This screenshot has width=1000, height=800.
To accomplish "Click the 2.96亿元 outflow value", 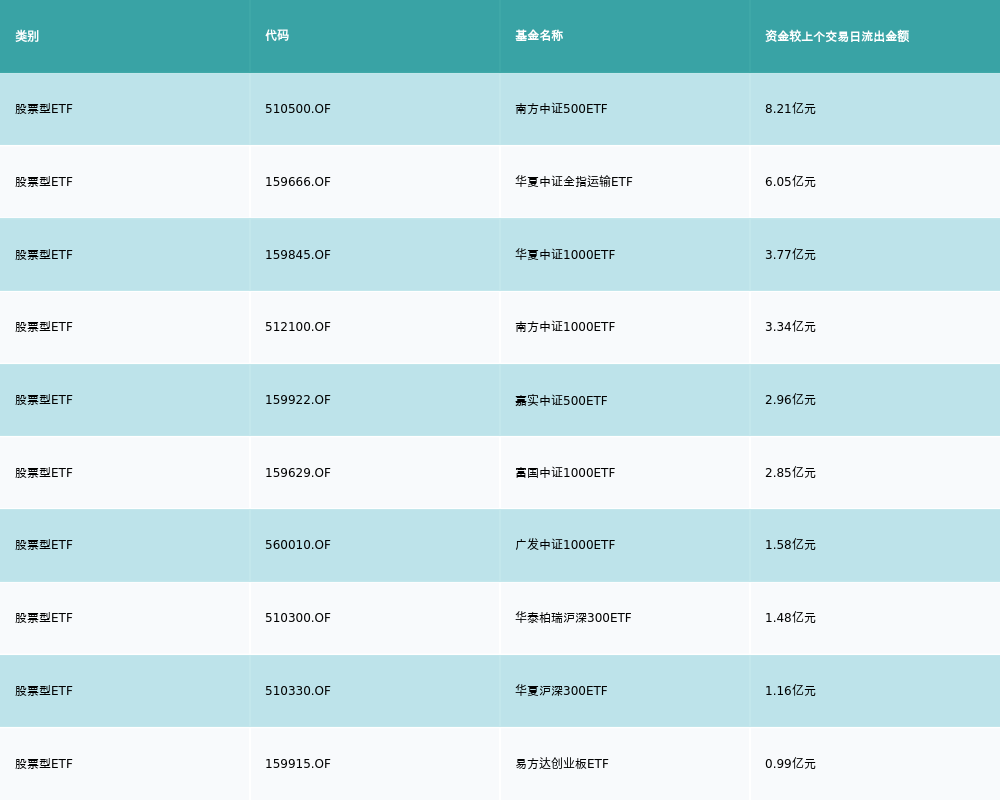I will pos(790,400).
